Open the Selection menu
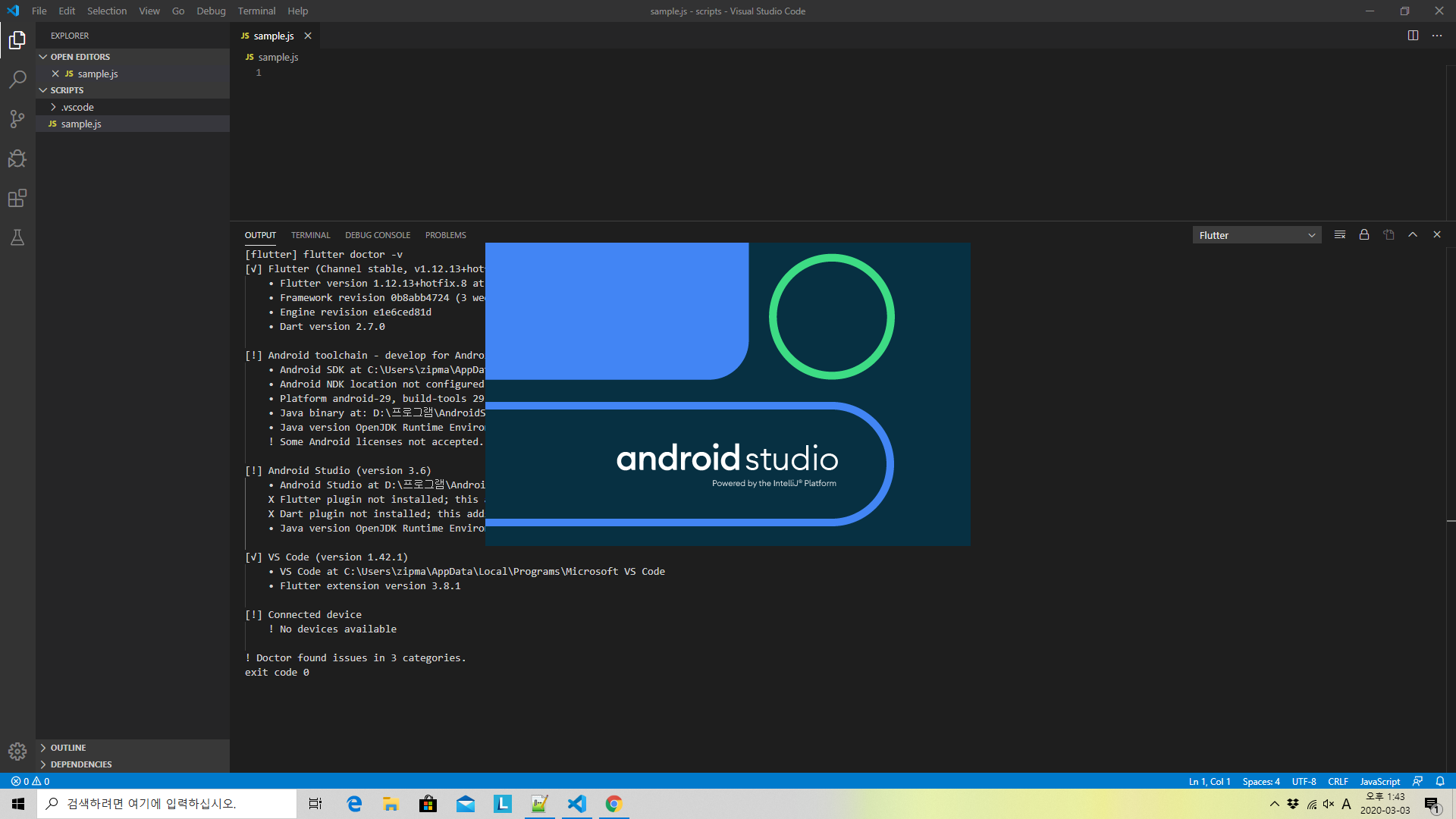 [x=107, y=11]
